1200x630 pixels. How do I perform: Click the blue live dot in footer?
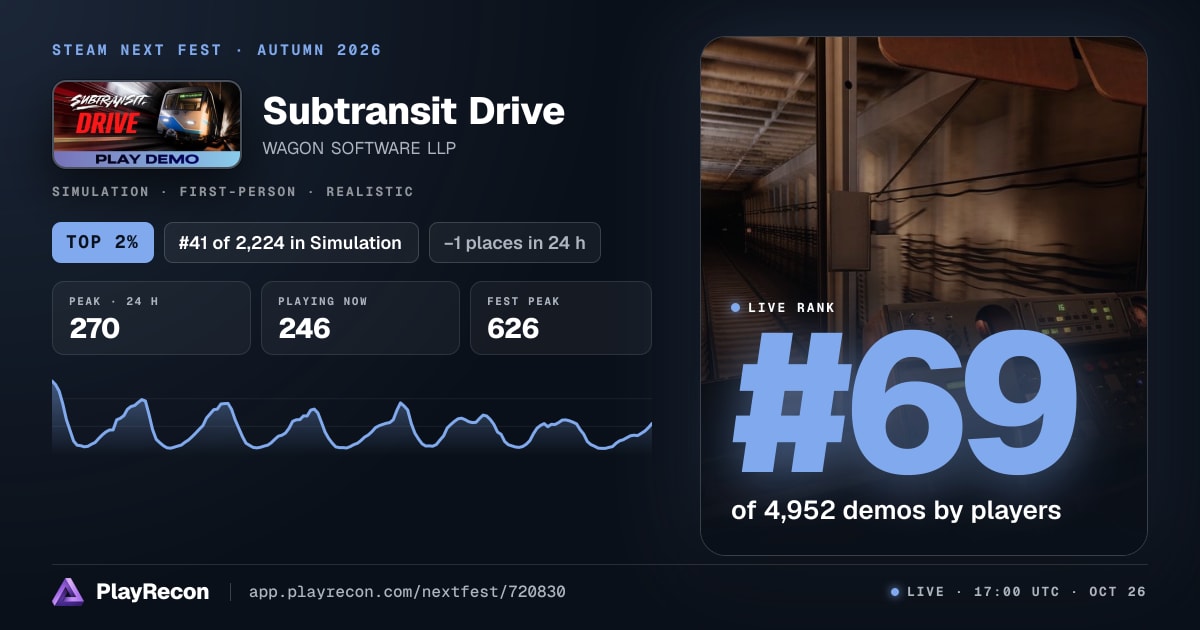point(895,592)
